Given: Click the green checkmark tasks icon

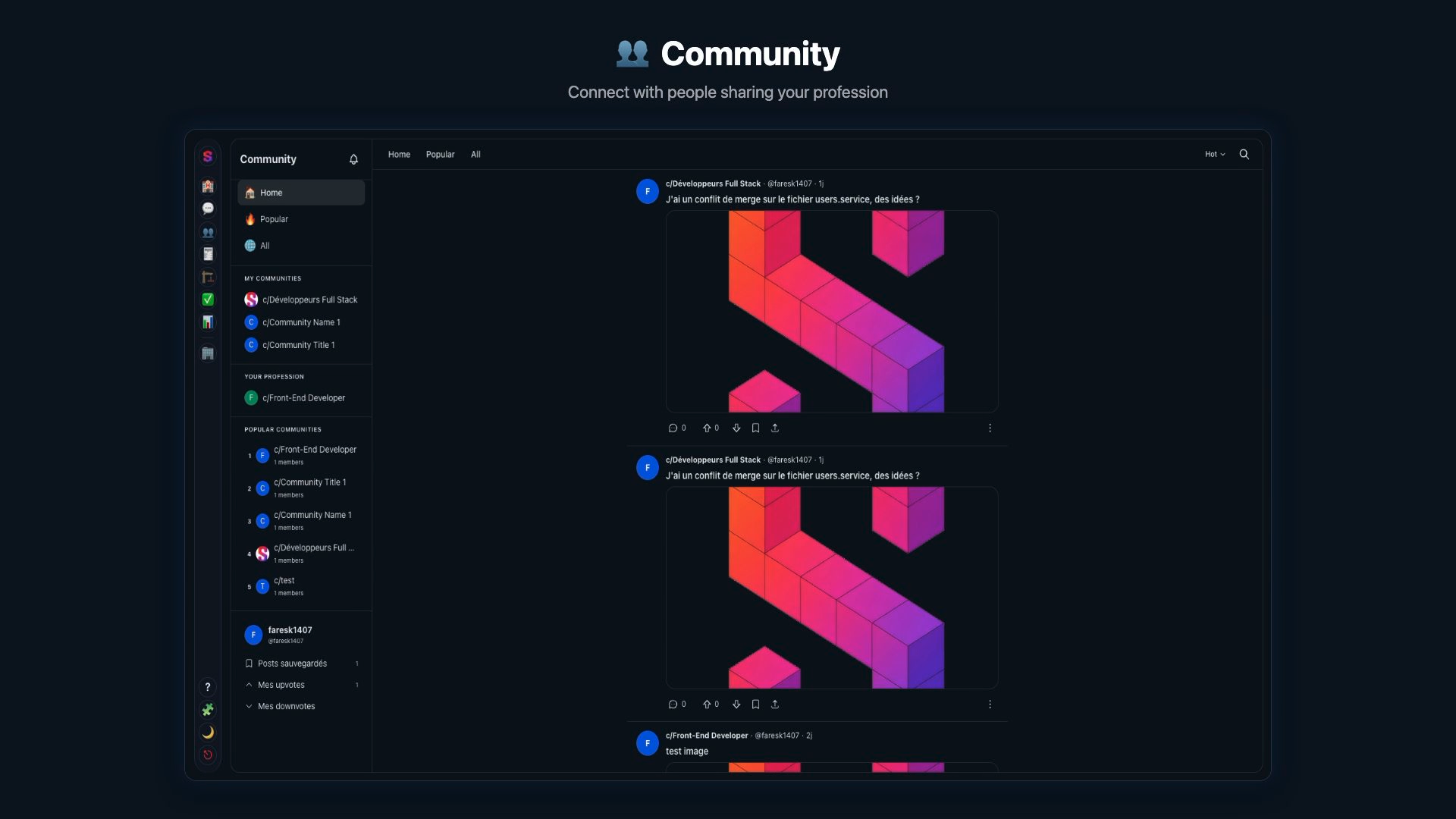Looking at the screenshot, I should point(208,300).
